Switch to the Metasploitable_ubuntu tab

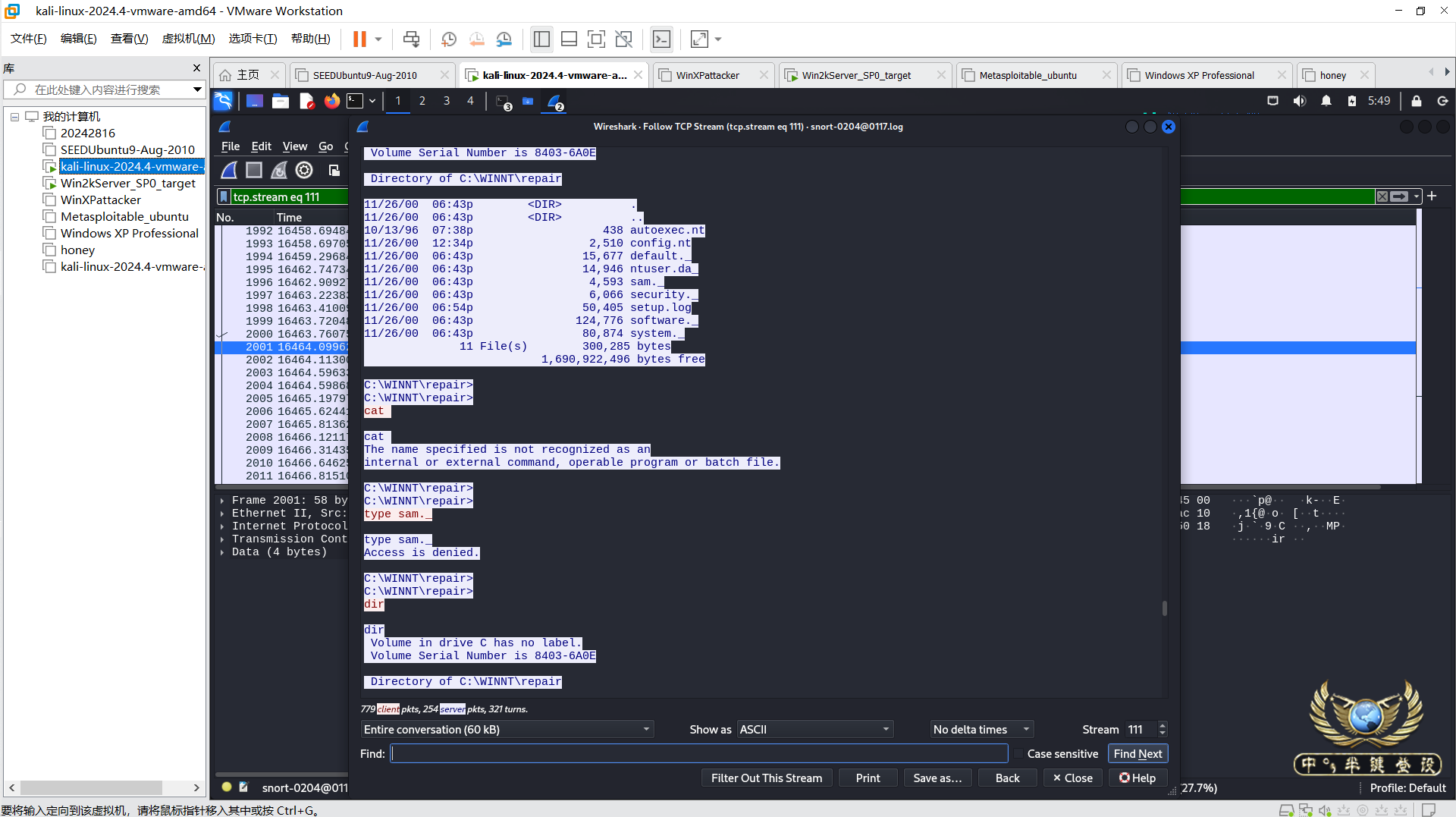click(x=1035, y=75)
